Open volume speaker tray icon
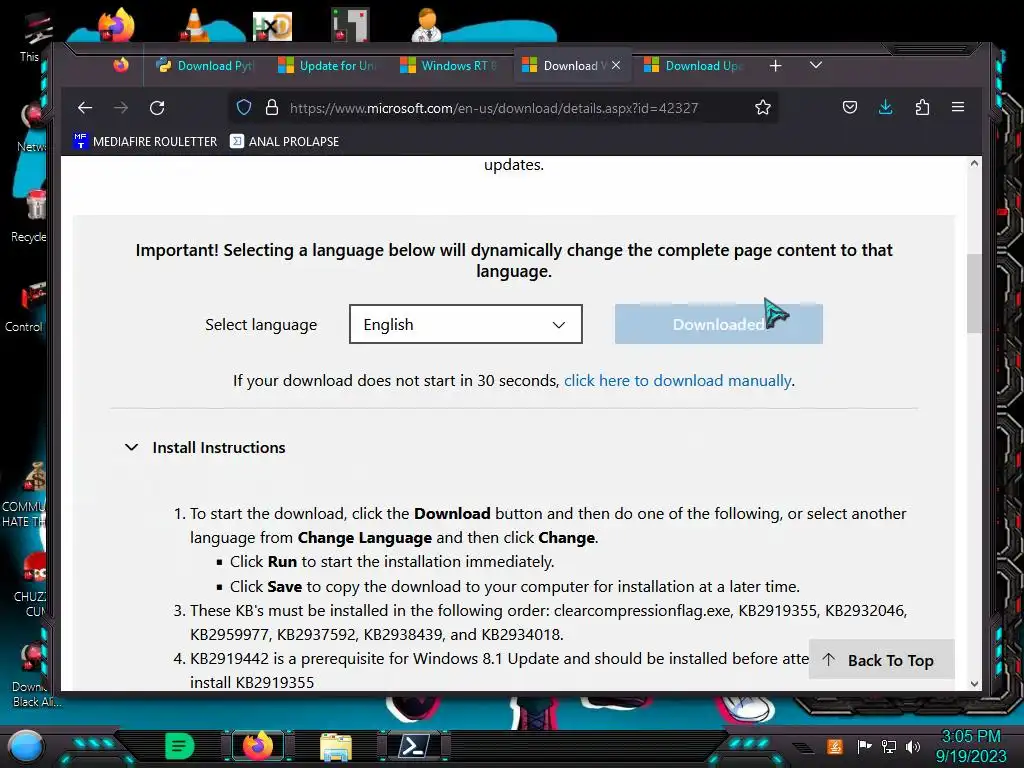 (x=912, y=746)
